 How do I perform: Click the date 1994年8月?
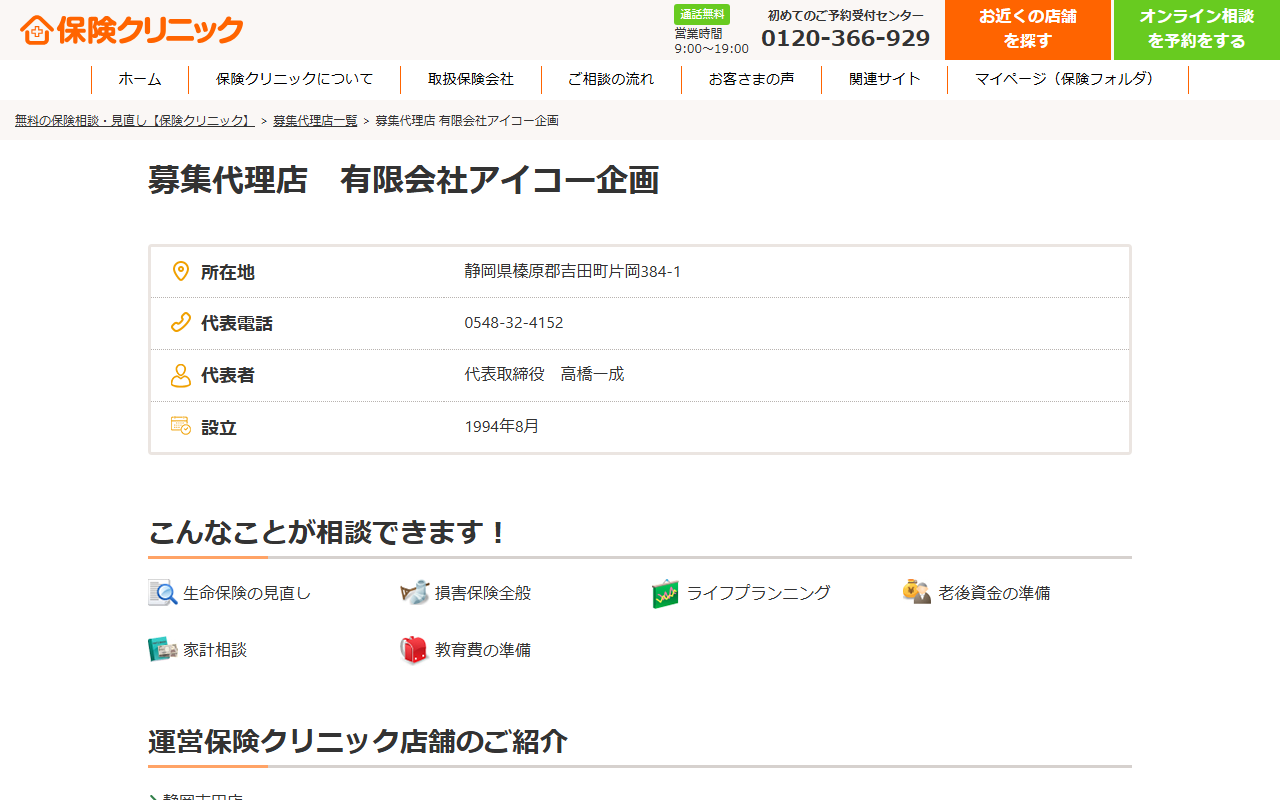(502, 426)
